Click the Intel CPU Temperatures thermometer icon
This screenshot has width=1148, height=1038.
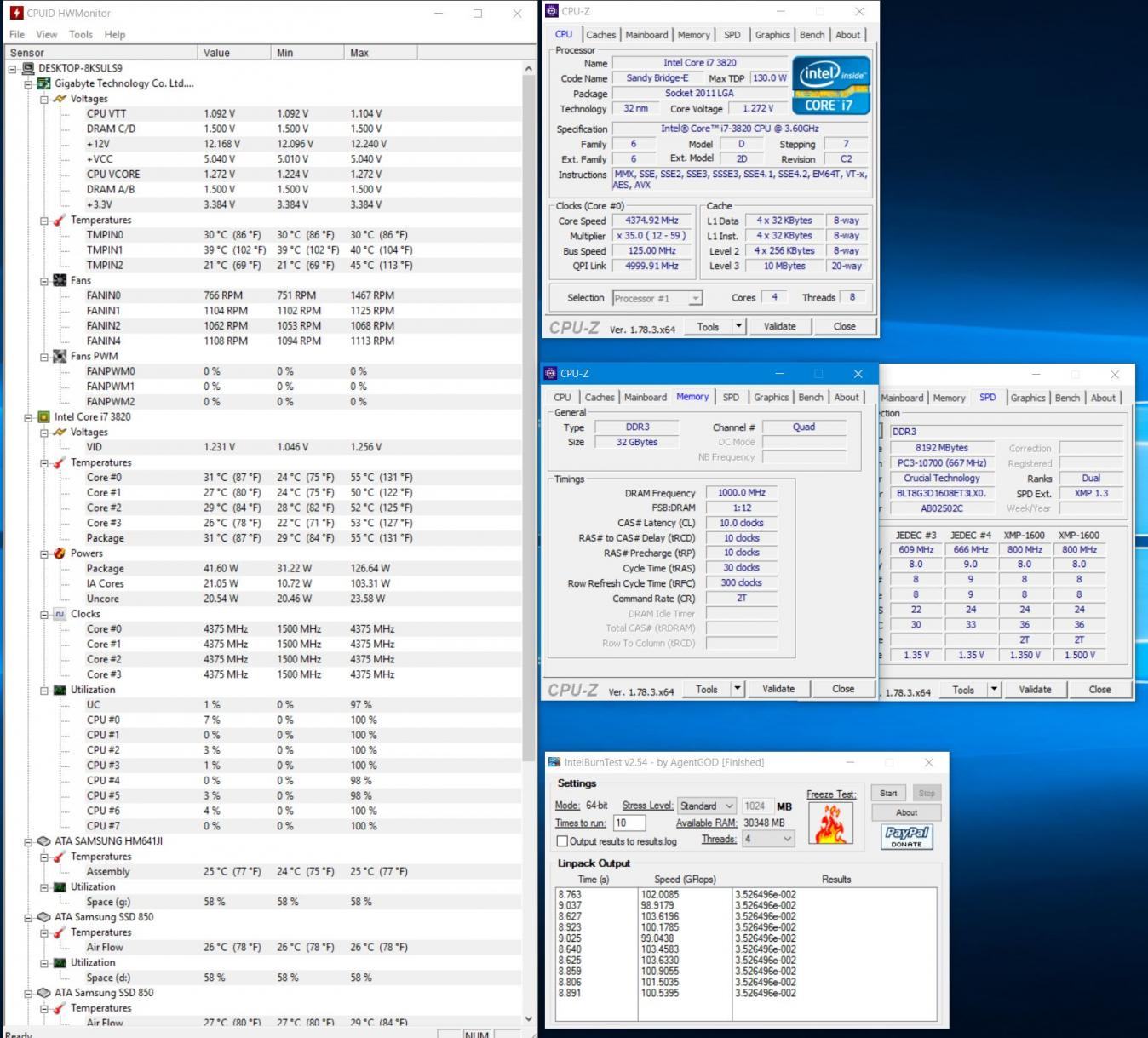[x=60, y=462]
